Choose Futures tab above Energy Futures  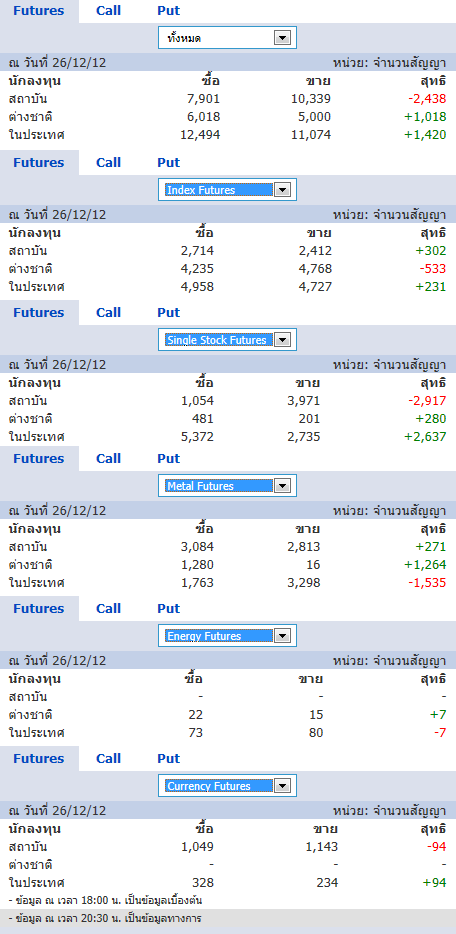click(x=39, y=609)
